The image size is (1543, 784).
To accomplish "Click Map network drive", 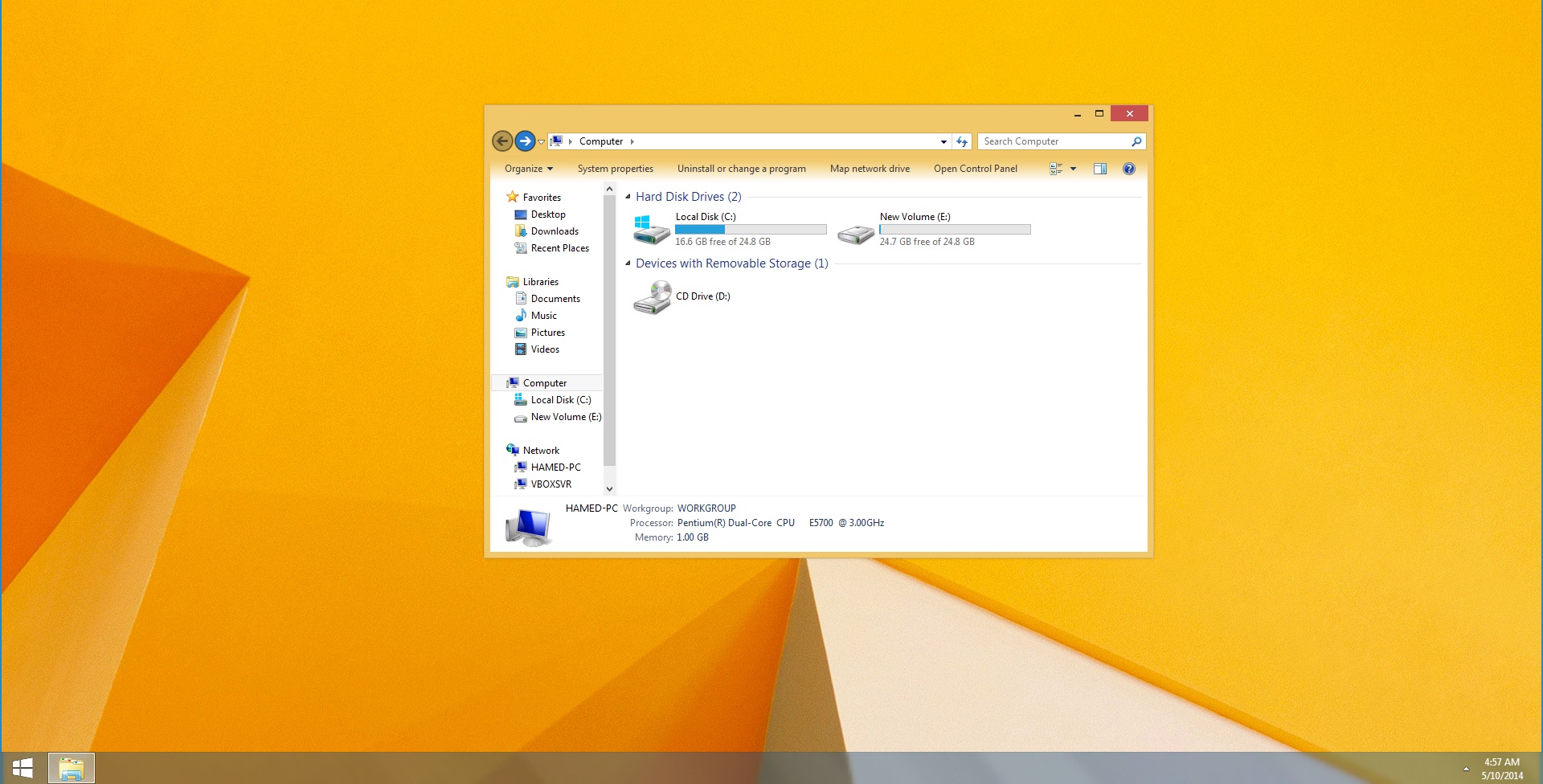I will (x=869, y=169).
